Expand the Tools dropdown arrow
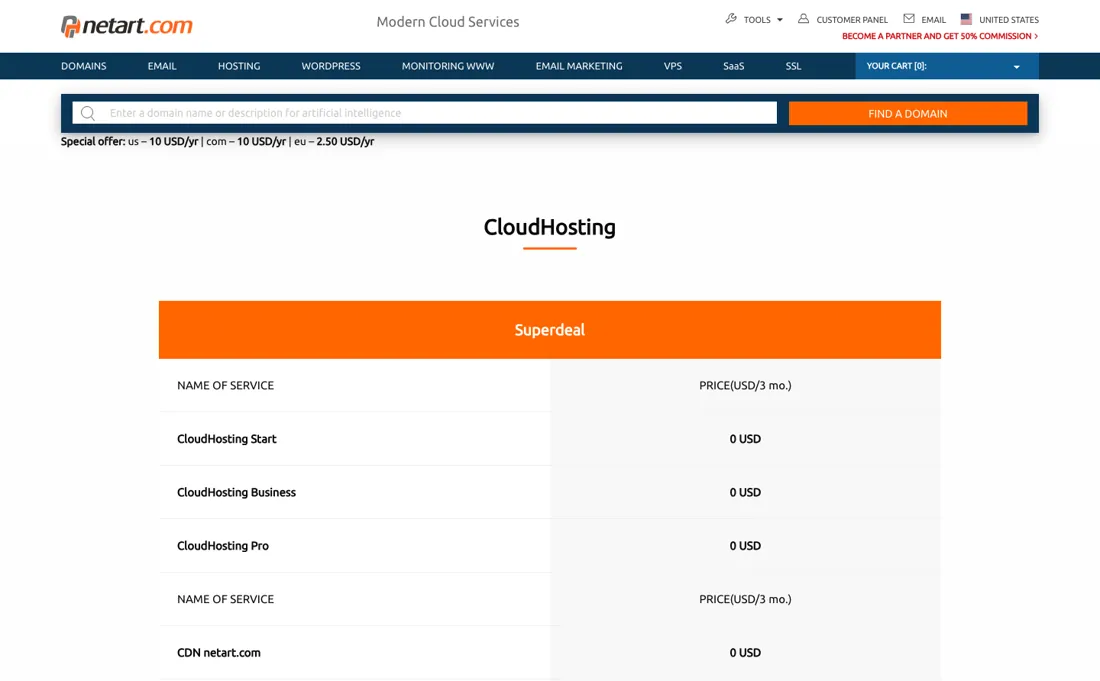This screenshot has height=681, width=1100. 779,20
